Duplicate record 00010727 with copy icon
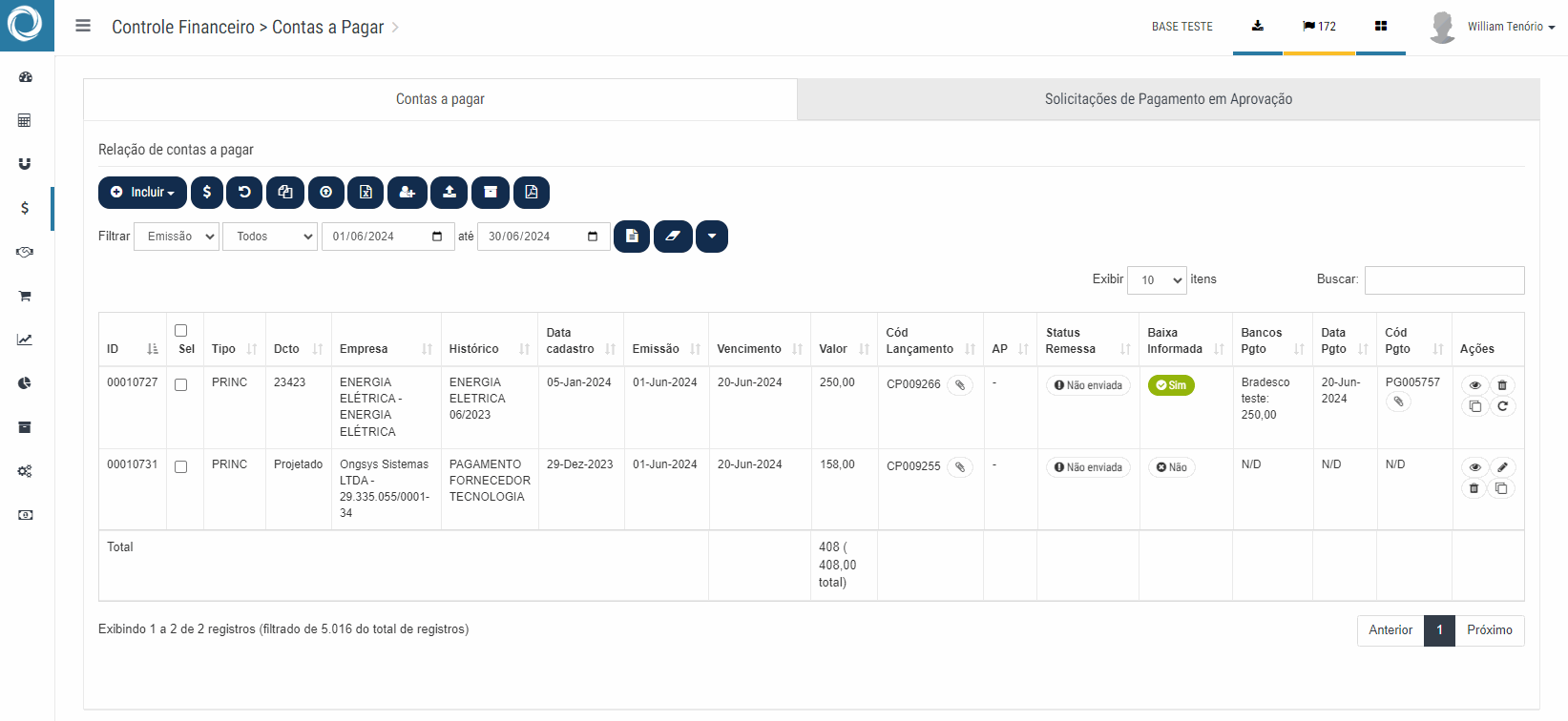The width and height of the screenshot is (1568, 721). pos(1474,406)
